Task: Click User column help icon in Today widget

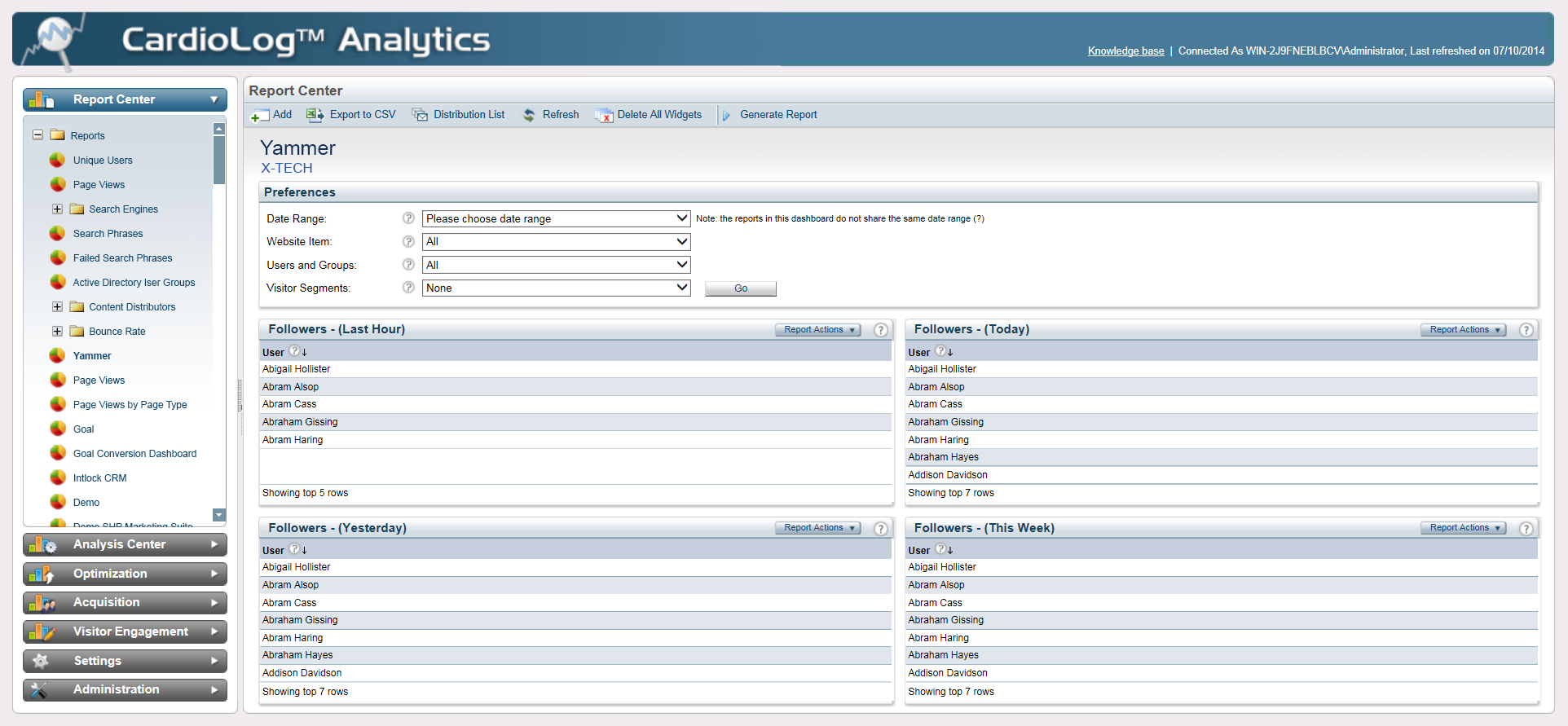Action: [x=940, y=351]
